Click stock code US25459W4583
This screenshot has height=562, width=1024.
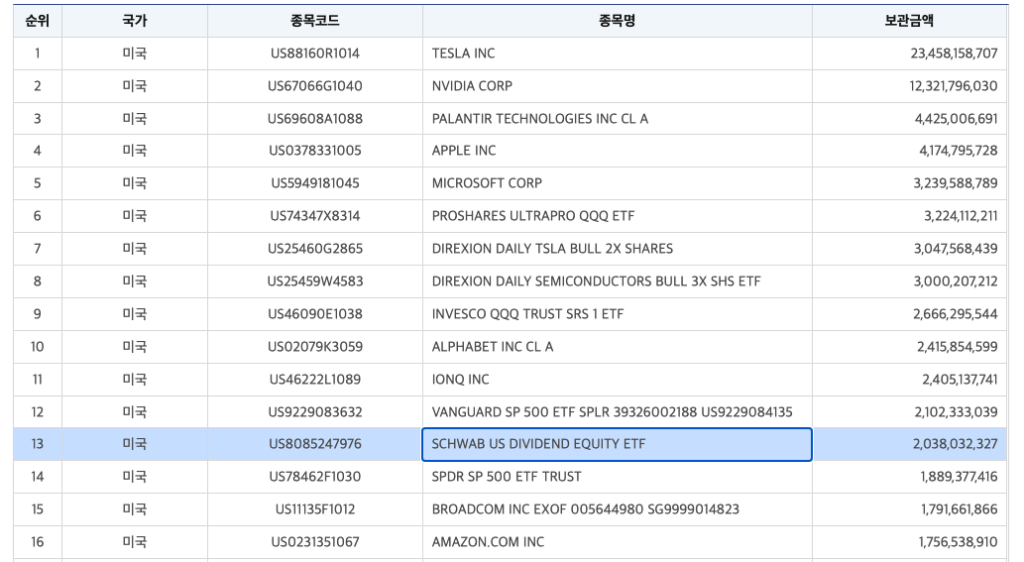(x=315, y=281)
